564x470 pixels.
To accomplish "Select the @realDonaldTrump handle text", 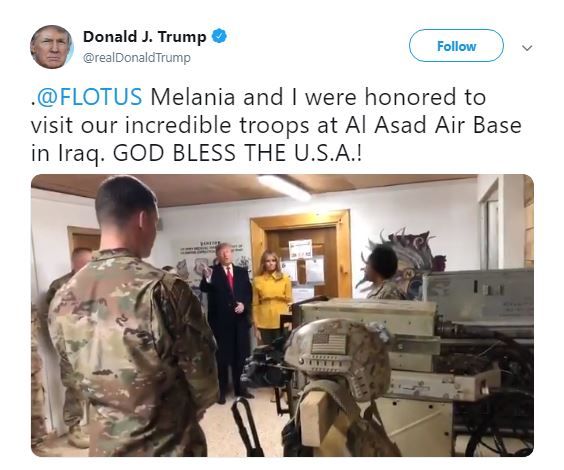I will pos(137,58).
